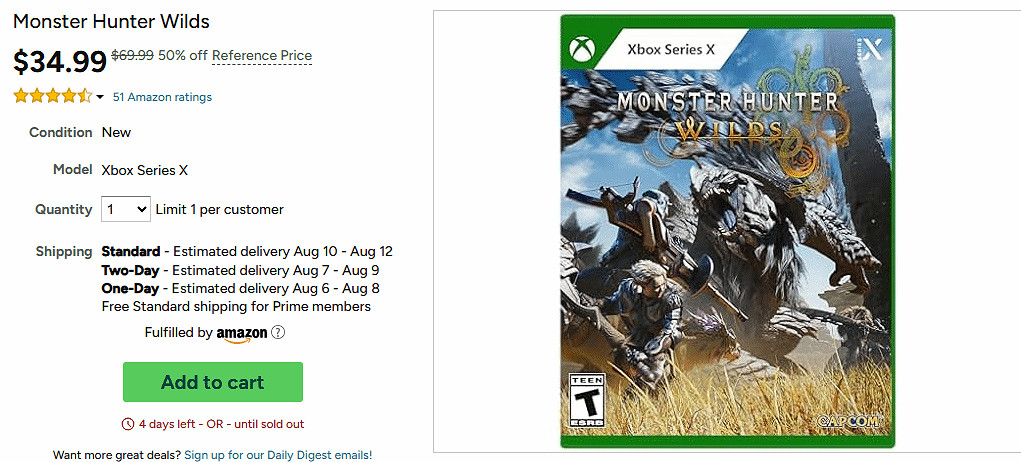Click the five-star rating icons
1021x462 pixels.
tap(52, 97)
